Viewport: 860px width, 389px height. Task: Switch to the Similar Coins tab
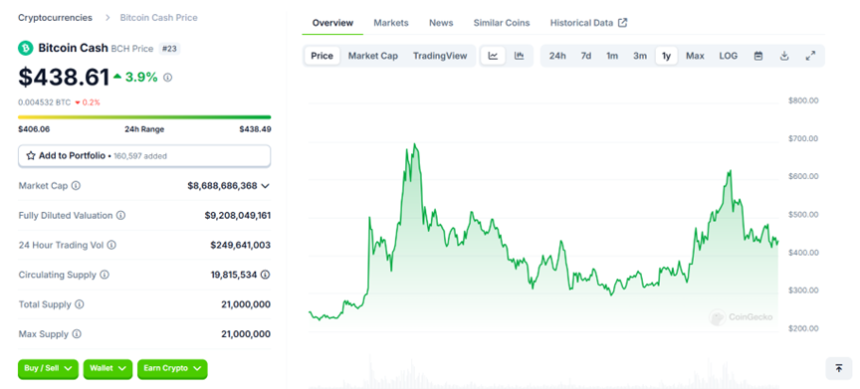501,23
